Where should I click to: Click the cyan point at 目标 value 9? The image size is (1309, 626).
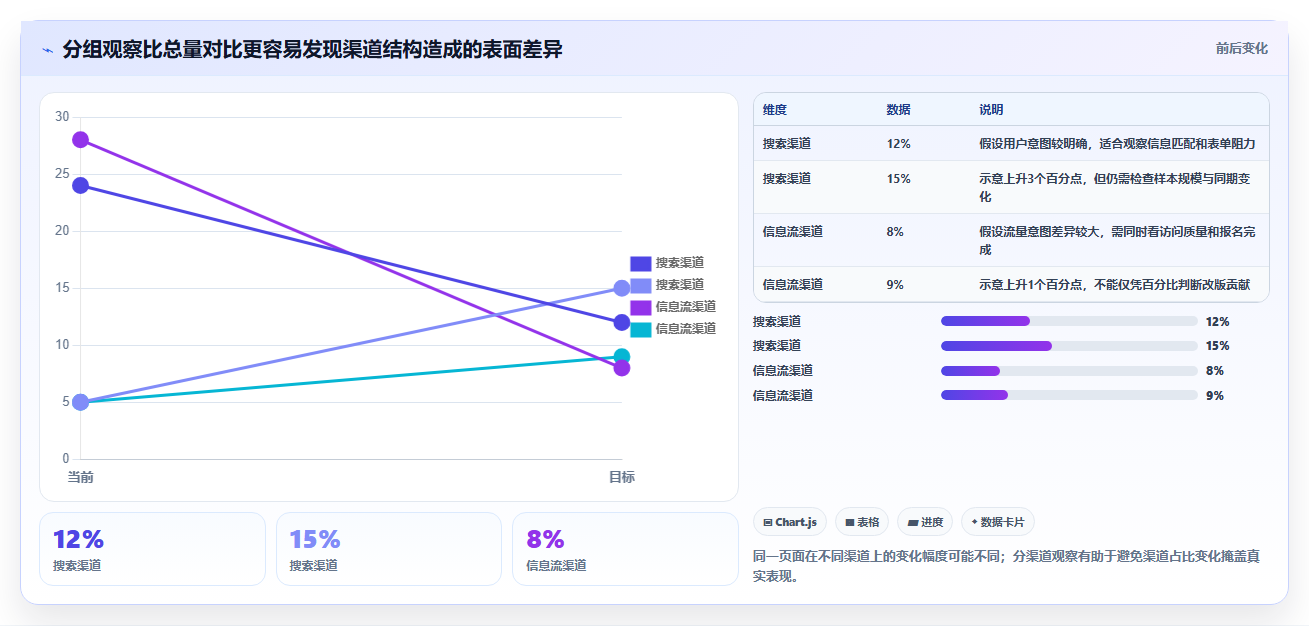coord(621,356)
